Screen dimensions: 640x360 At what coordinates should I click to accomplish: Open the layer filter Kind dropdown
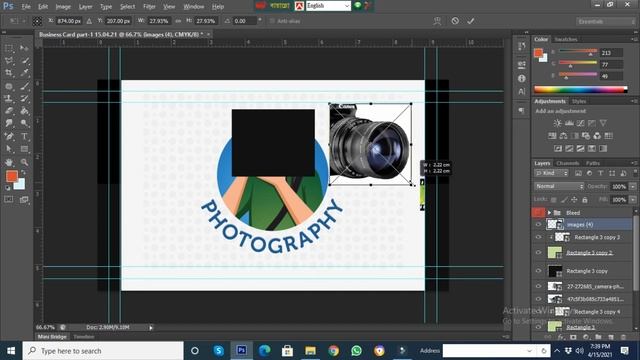551,173
